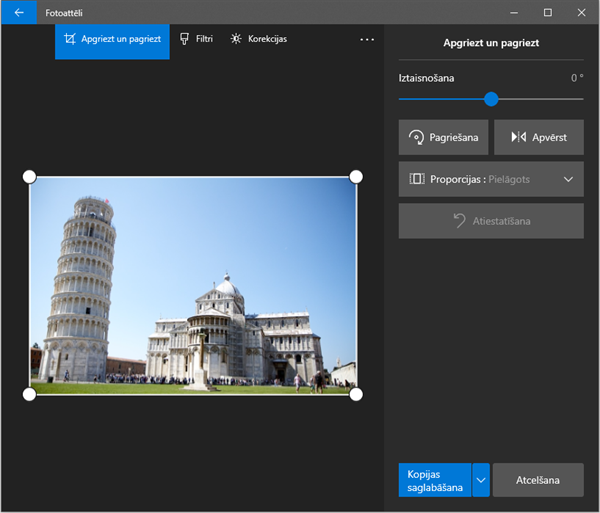Viewport: 600px width, 513px height.
Task: Click the Pagriešana rotate button
Action: [x=444, y=137]
